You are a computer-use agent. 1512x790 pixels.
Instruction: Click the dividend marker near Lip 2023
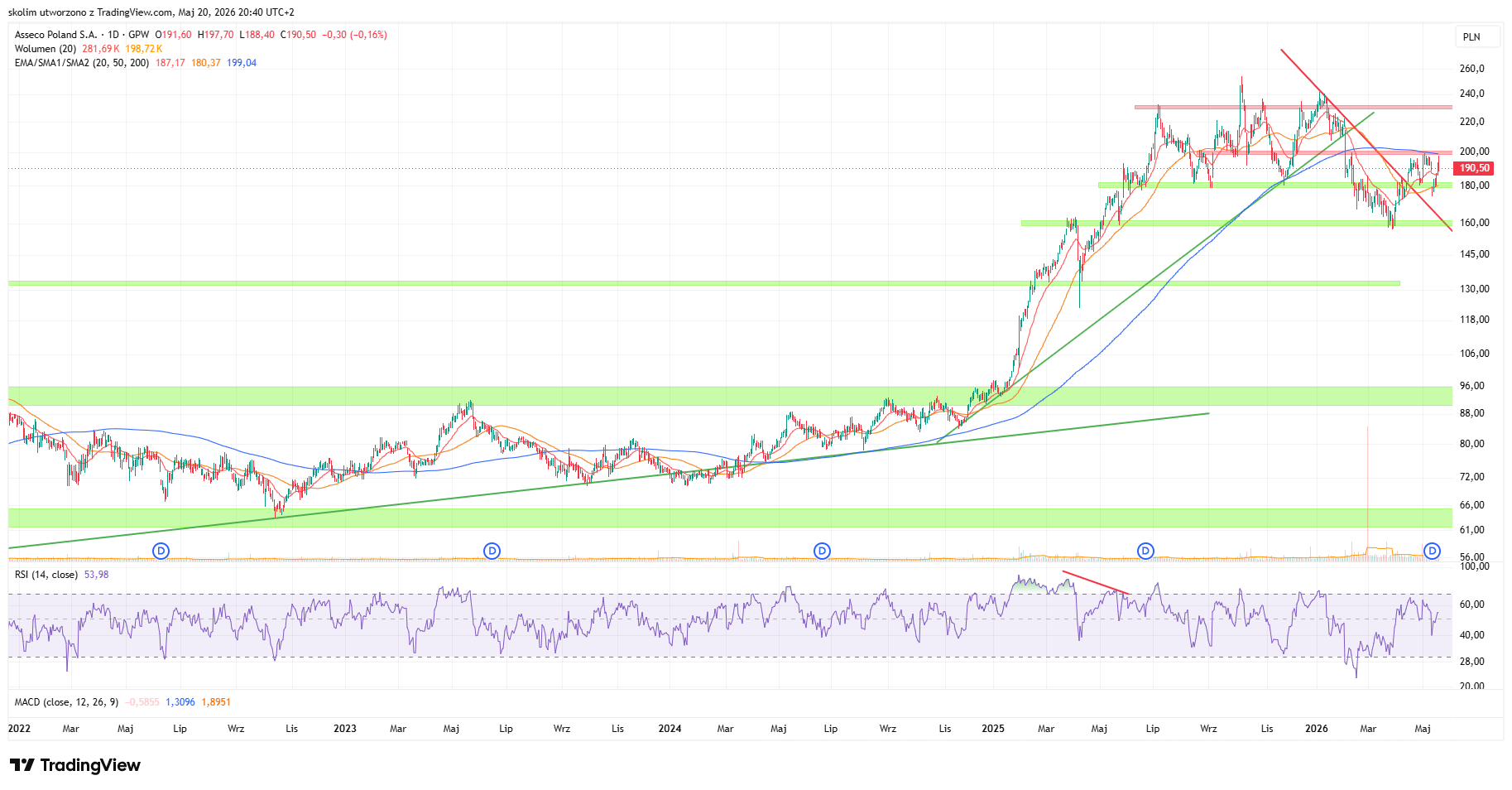492,551
